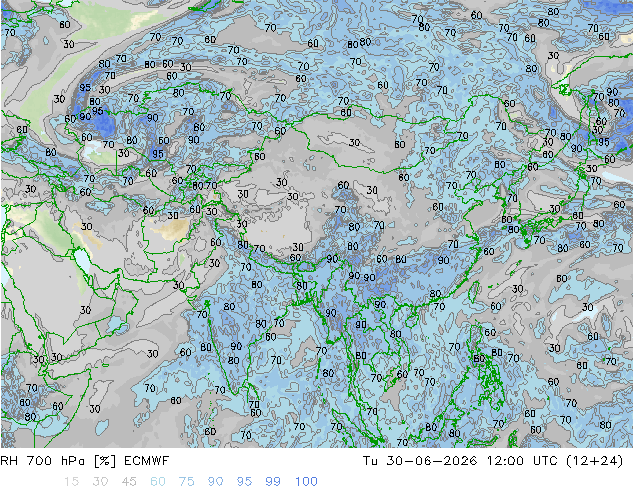
Task: Click the legend value 45
Action: (129, 482)
